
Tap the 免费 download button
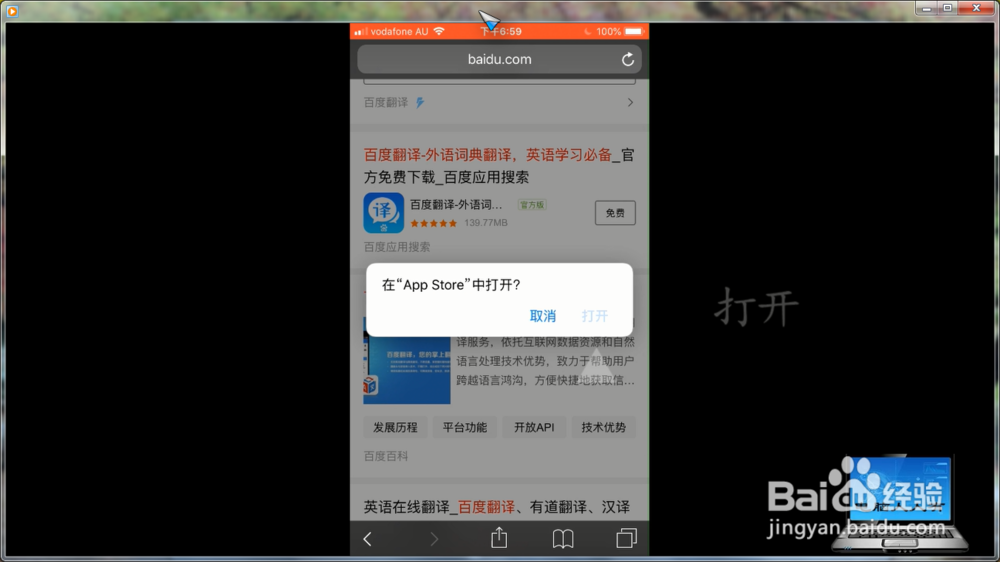click(615, 213)
